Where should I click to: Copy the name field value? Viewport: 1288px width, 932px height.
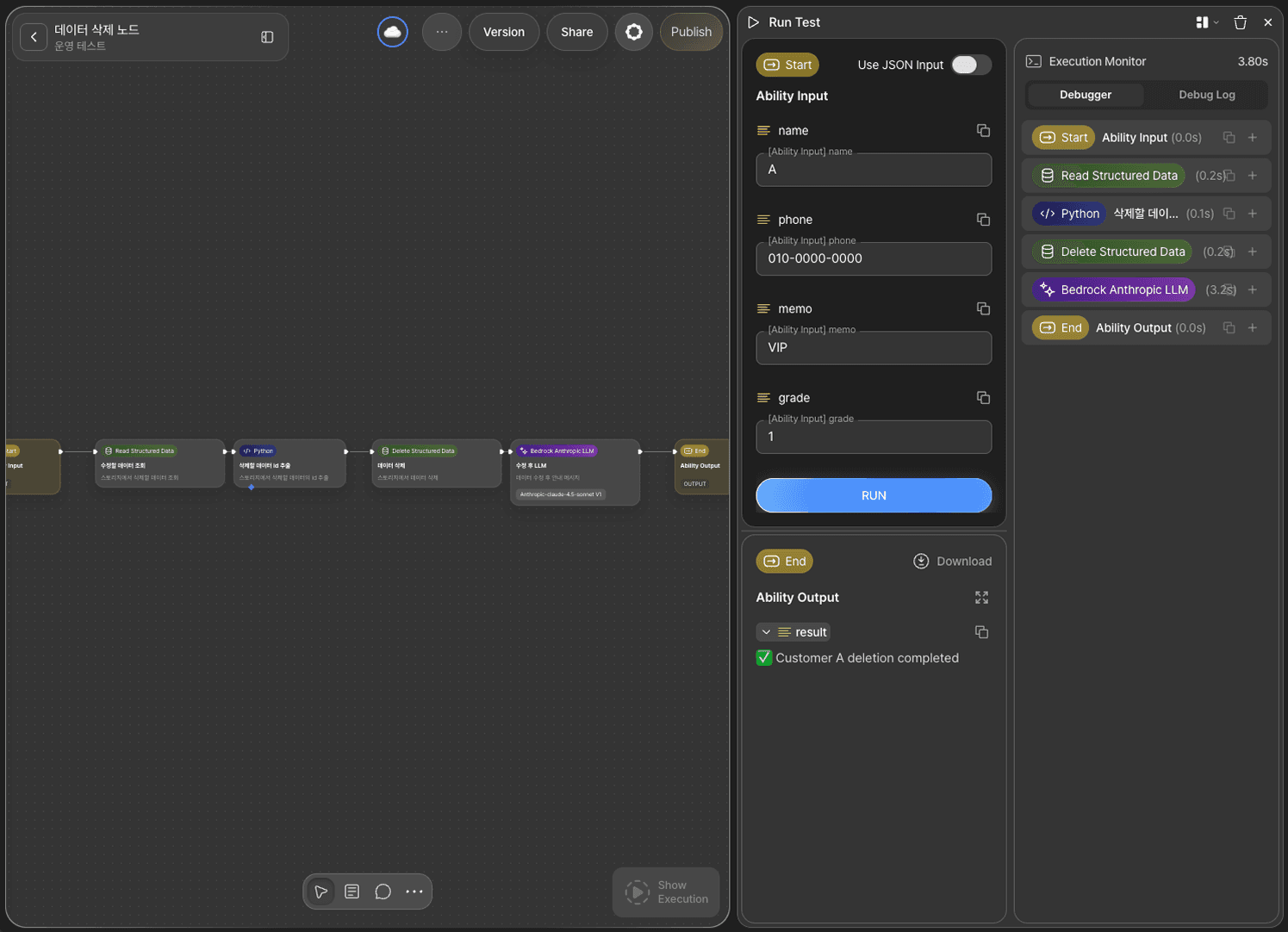(983, 130)
